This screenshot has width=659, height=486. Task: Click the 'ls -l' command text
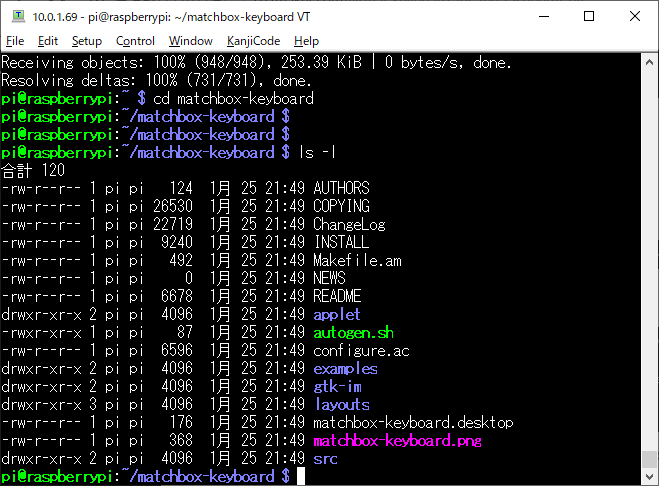[317, 152]
